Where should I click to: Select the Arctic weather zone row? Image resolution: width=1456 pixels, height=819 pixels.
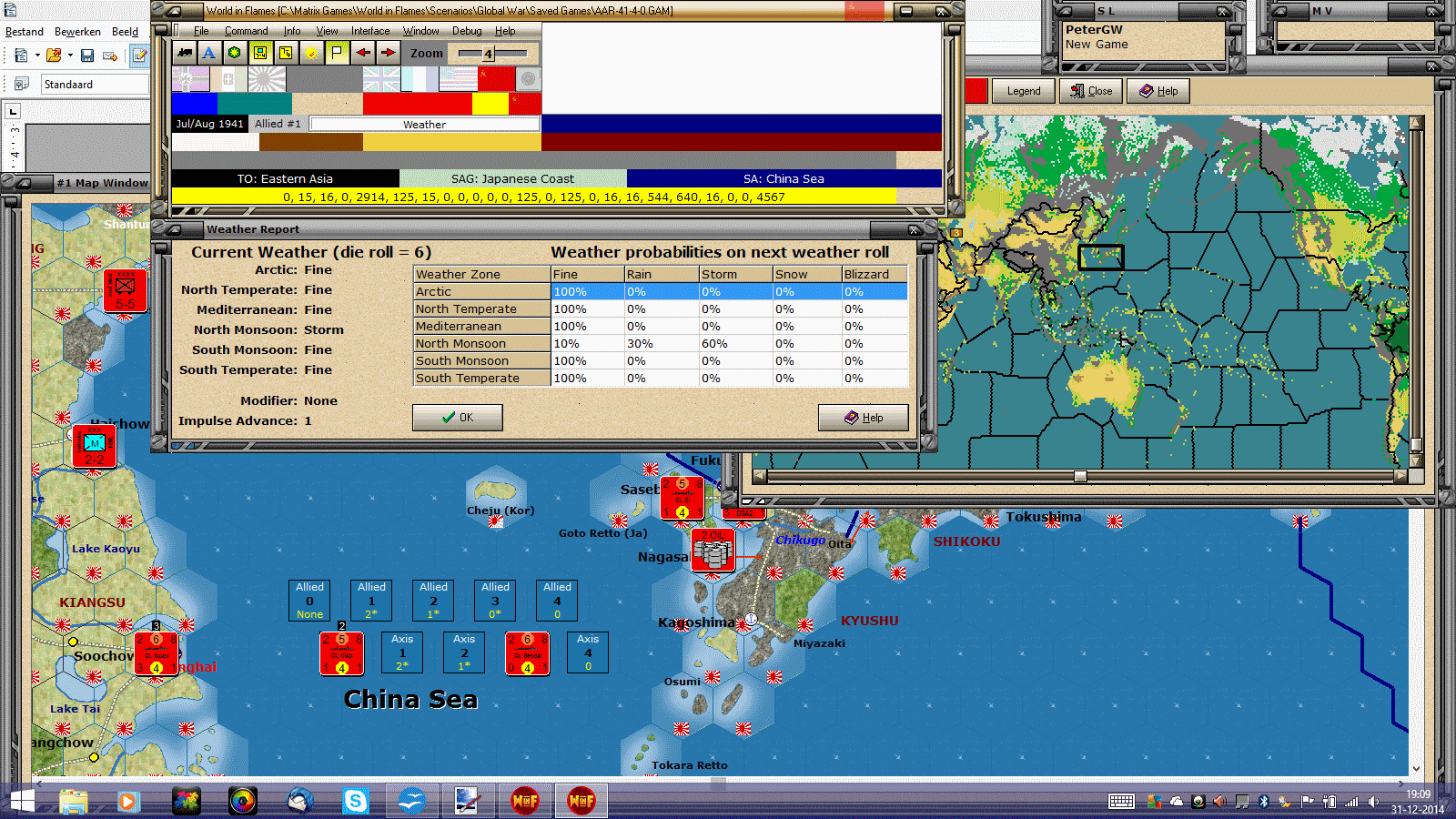click(661, 291)
